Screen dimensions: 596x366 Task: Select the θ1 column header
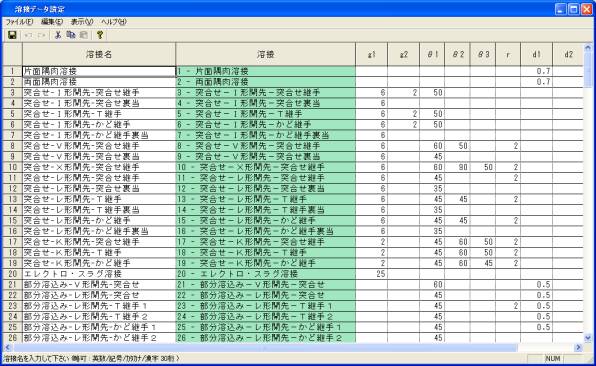coord(432,54)
